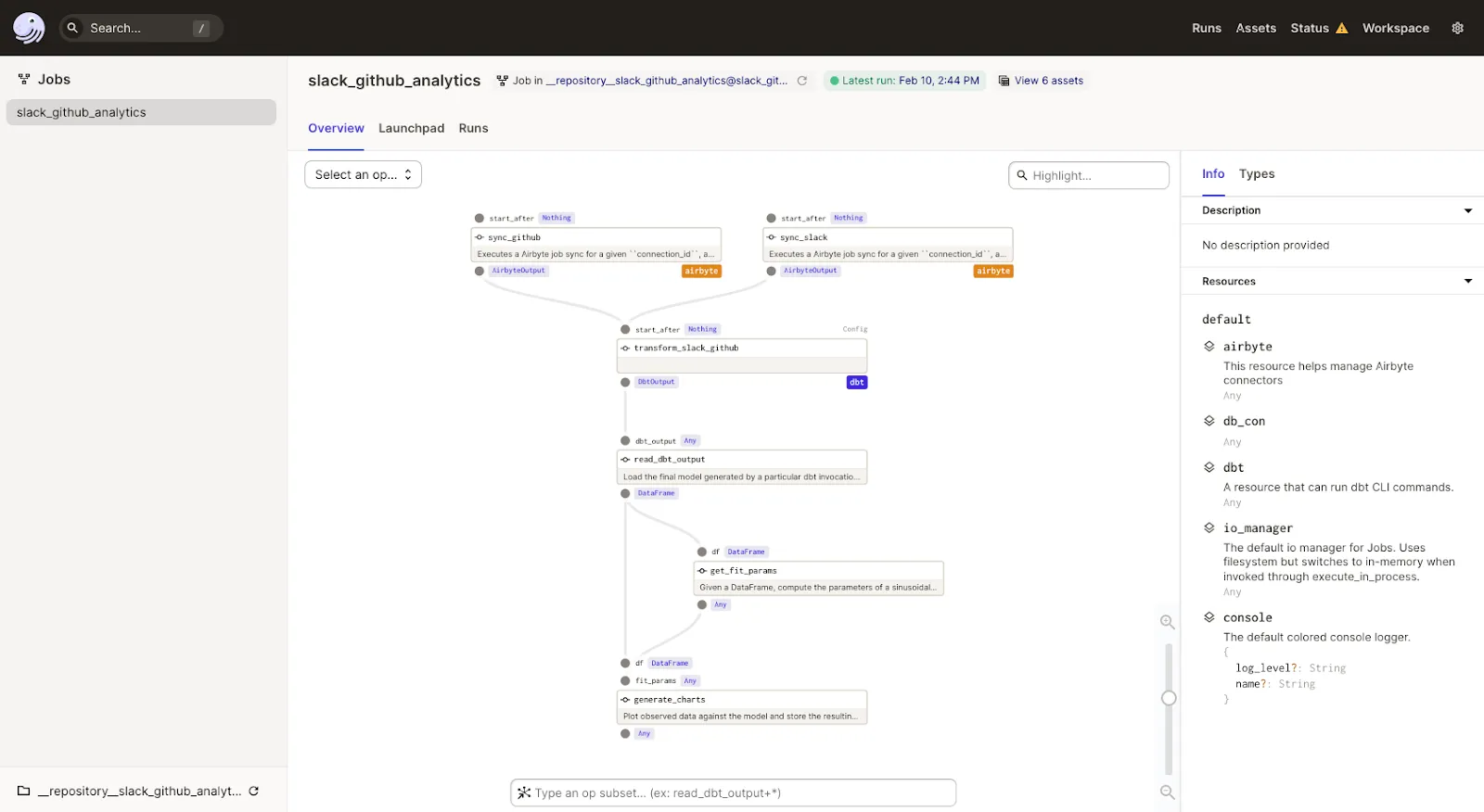
Task: Collapse the Resources section arrow
Action: click(x=1468, y=281)
